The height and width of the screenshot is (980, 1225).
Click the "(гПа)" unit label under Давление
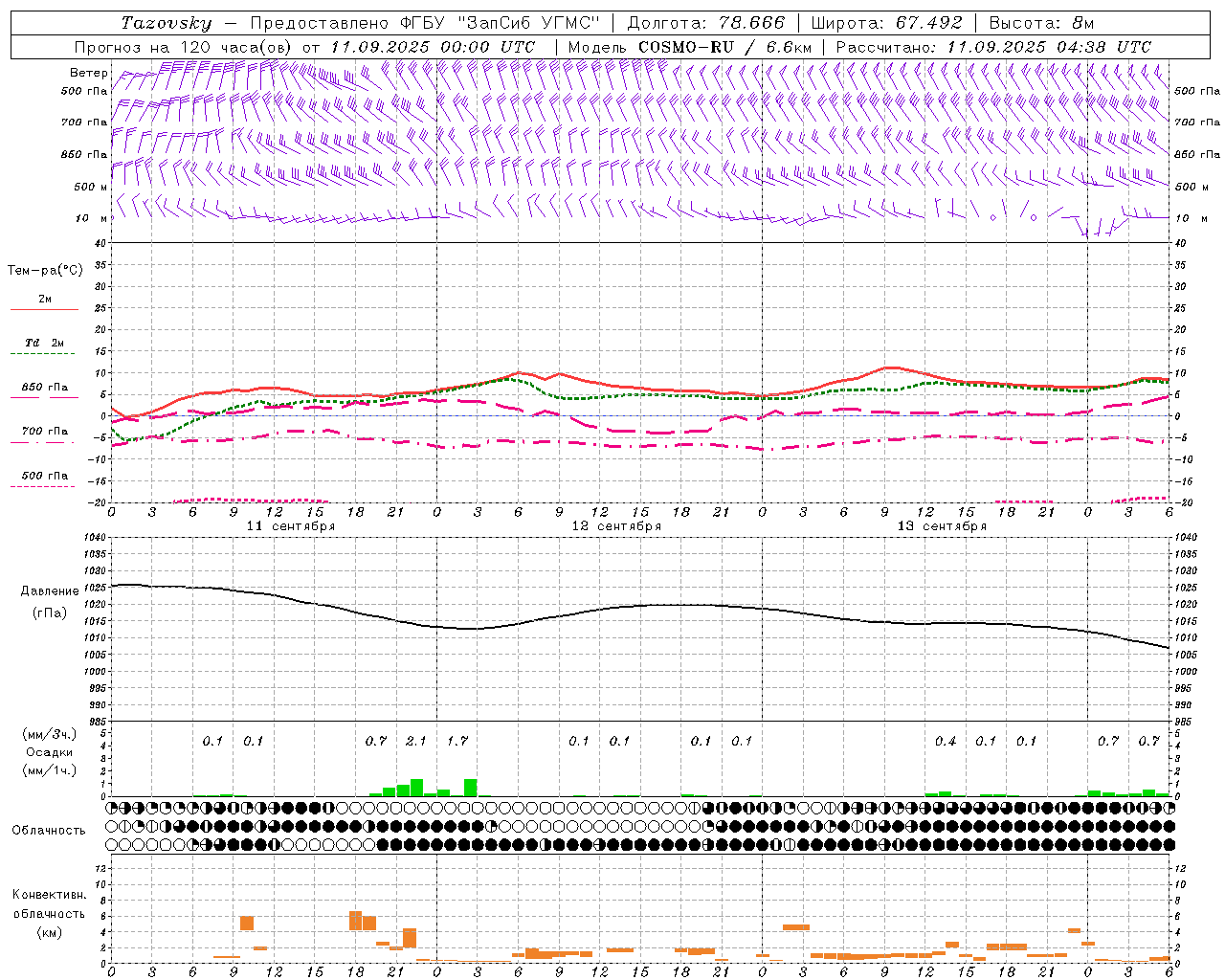pos(50,613)
